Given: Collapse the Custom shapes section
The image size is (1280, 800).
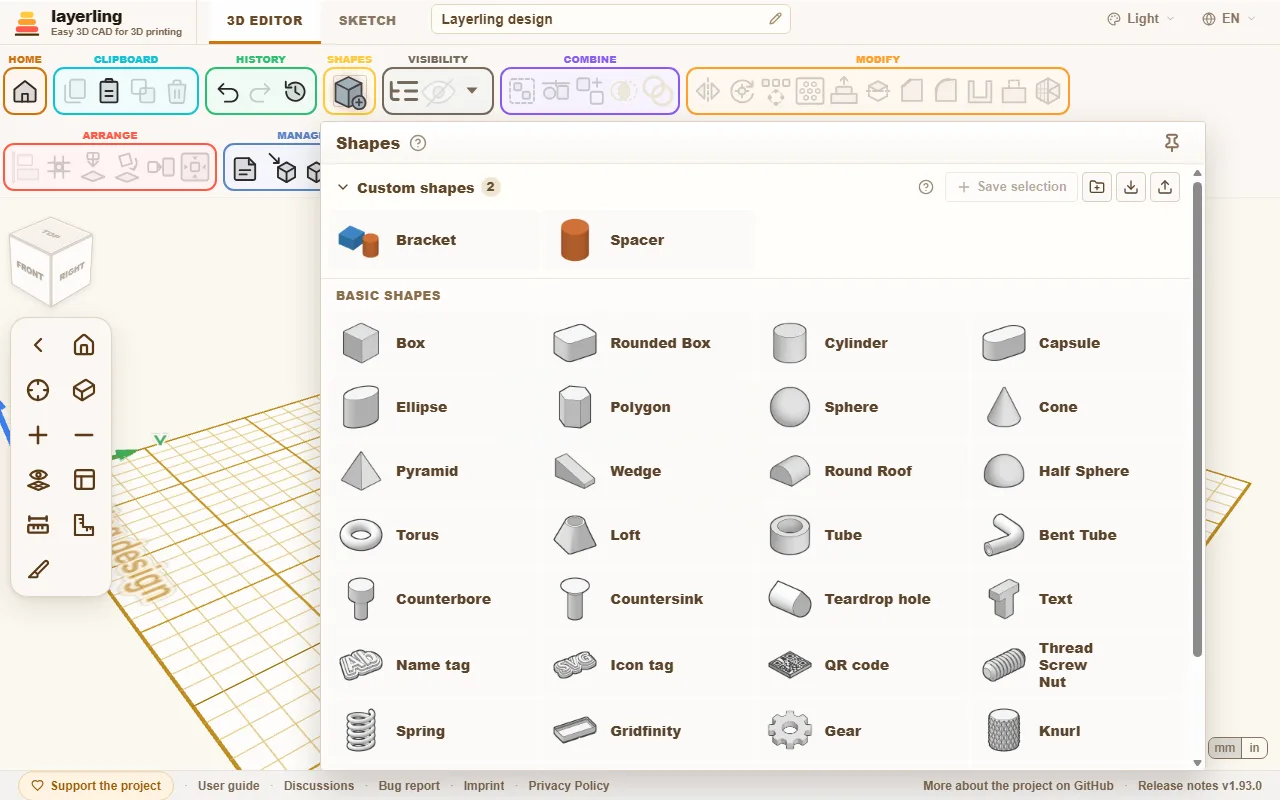Looking at the screenshot, I should pyautogui.click(x=343, y=187).
